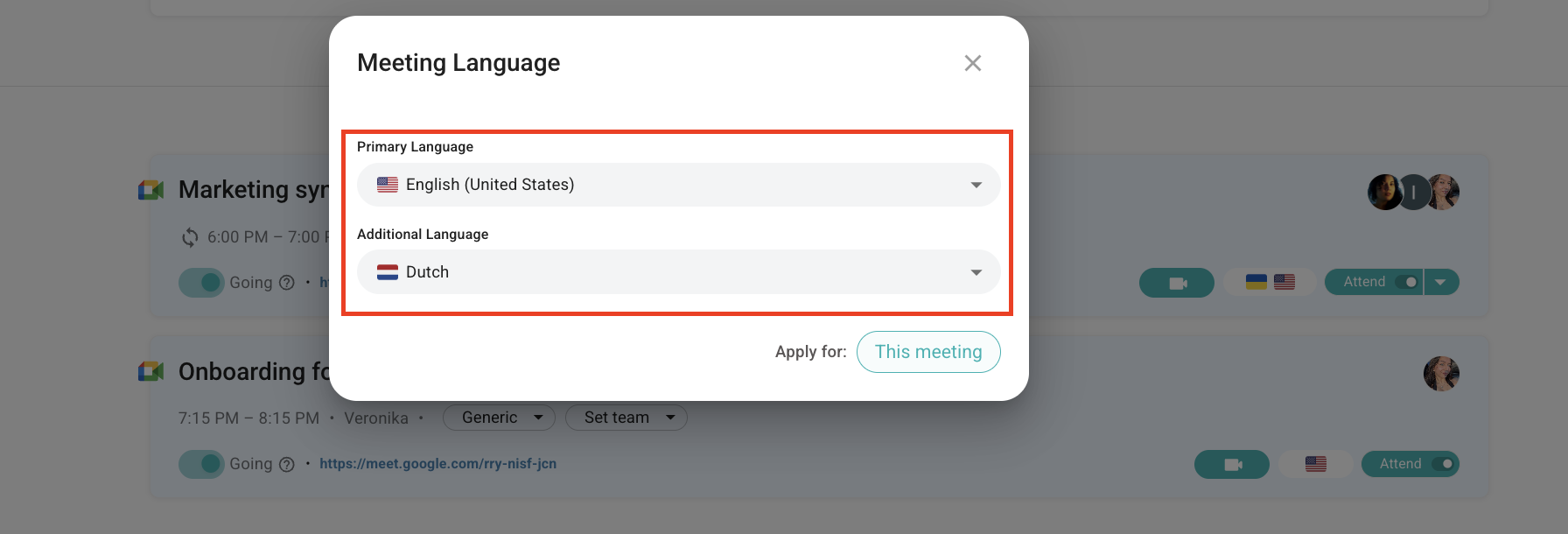This screenshot has height=534, width=1568.
Task: Open the Primary Language dropdown
Action: (678, 185)
